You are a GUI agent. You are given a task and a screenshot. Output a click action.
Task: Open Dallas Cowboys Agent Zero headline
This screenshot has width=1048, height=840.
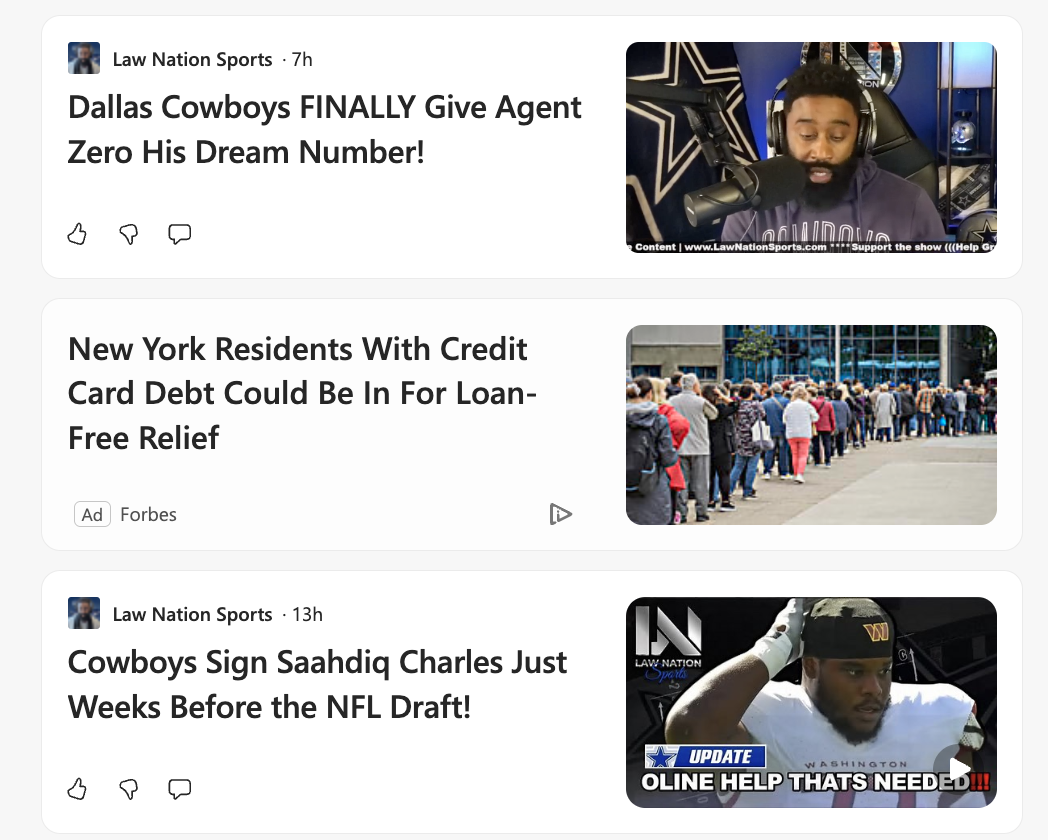click(x=325, y=130)
